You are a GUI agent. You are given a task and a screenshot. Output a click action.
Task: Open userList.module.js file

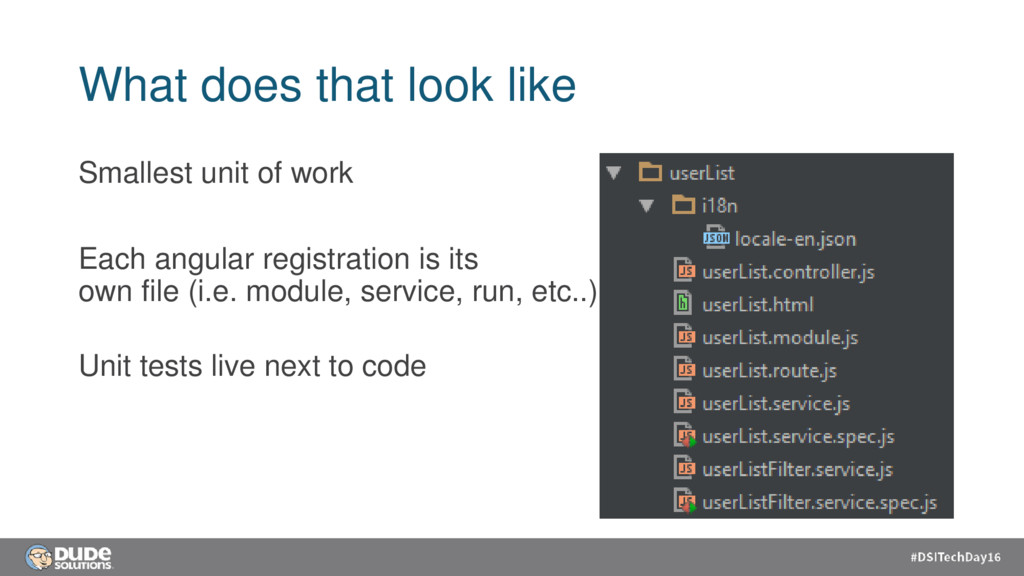click(780, 338)
